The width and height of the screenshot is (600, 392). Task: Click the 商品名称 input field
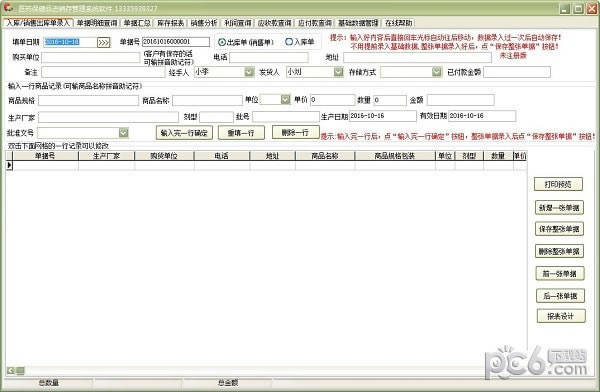pos(207,100)
